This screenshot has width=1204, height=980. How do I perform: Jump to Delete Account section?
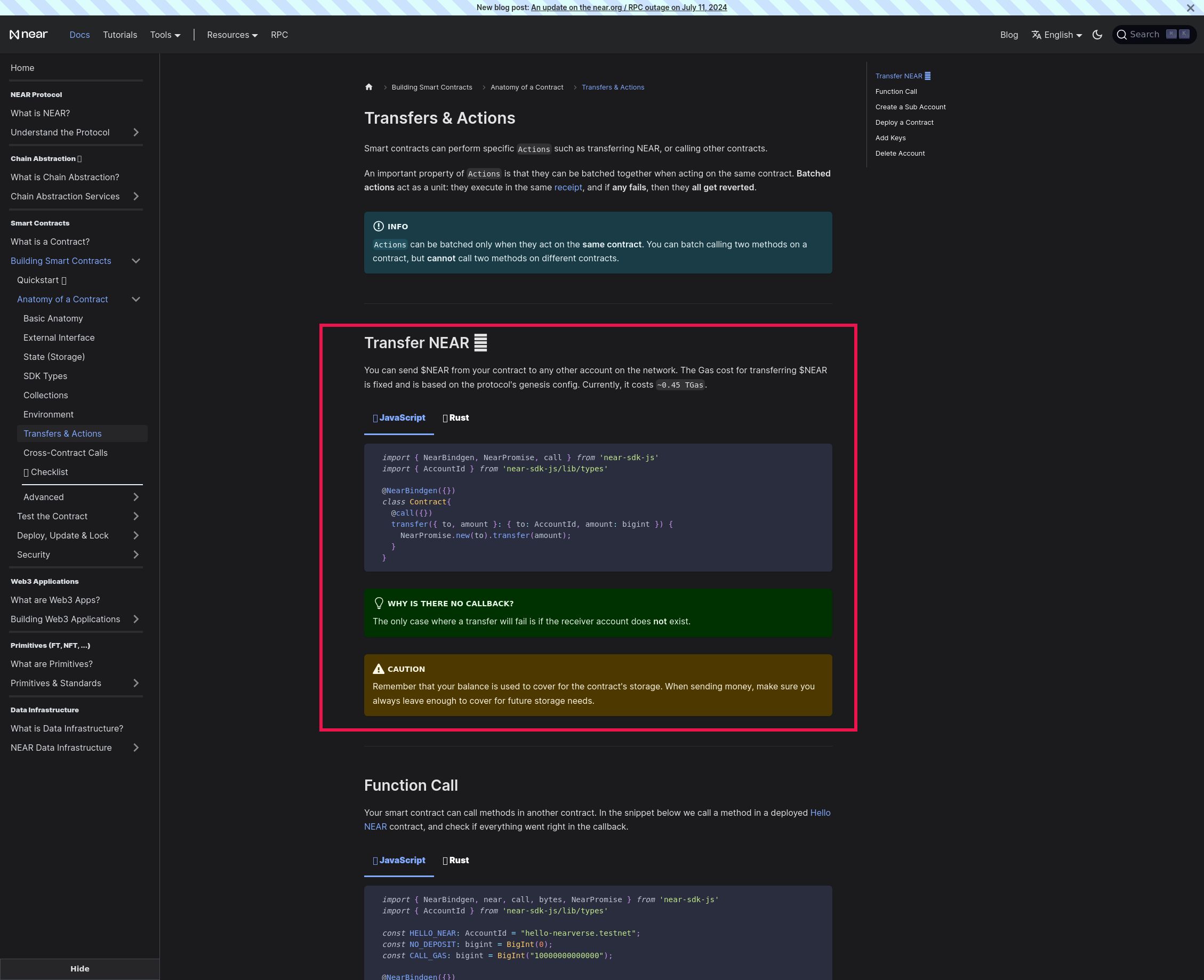pyautogui.click(x=900, y=154)
